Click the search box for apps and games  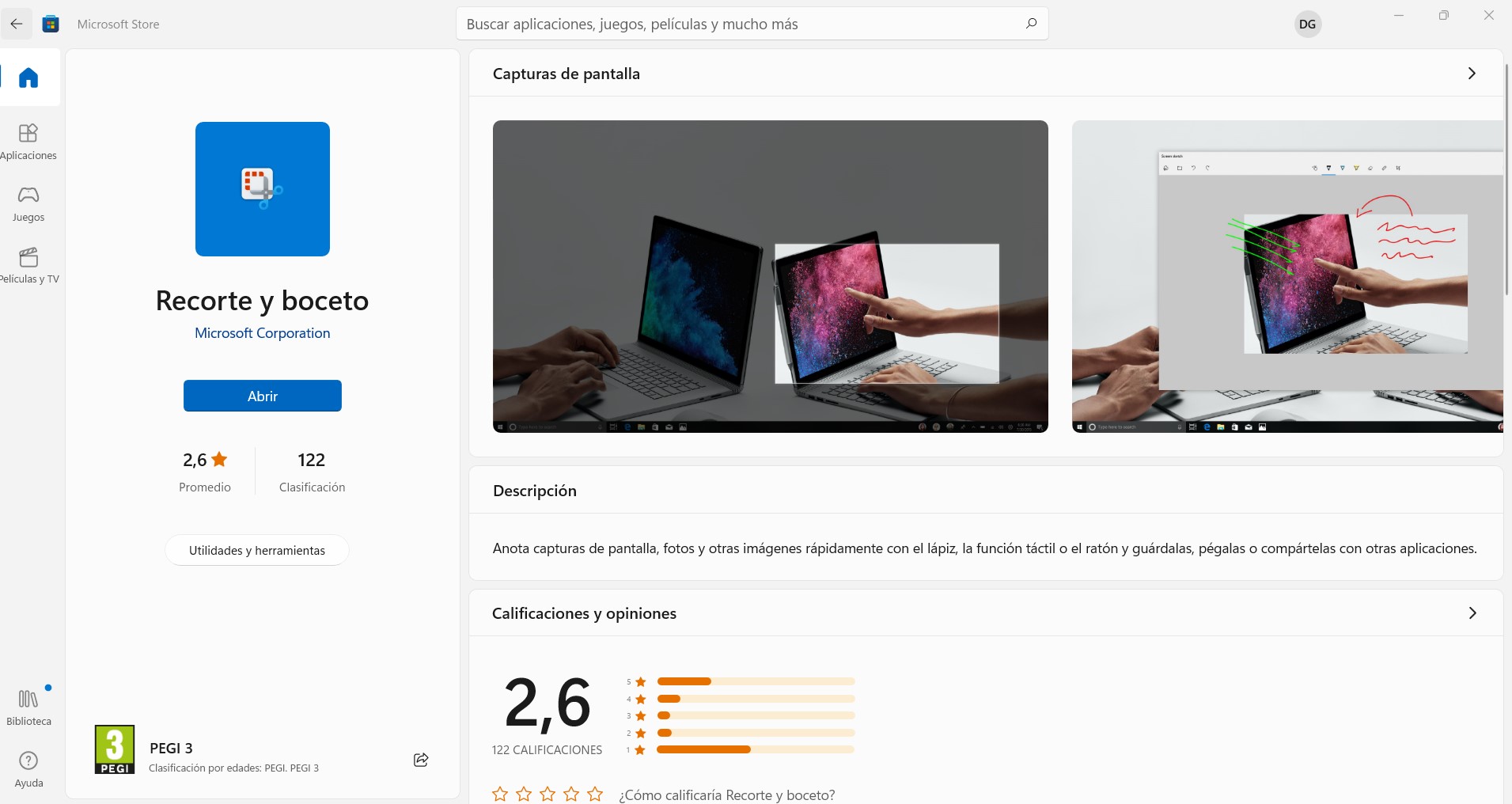752,24
